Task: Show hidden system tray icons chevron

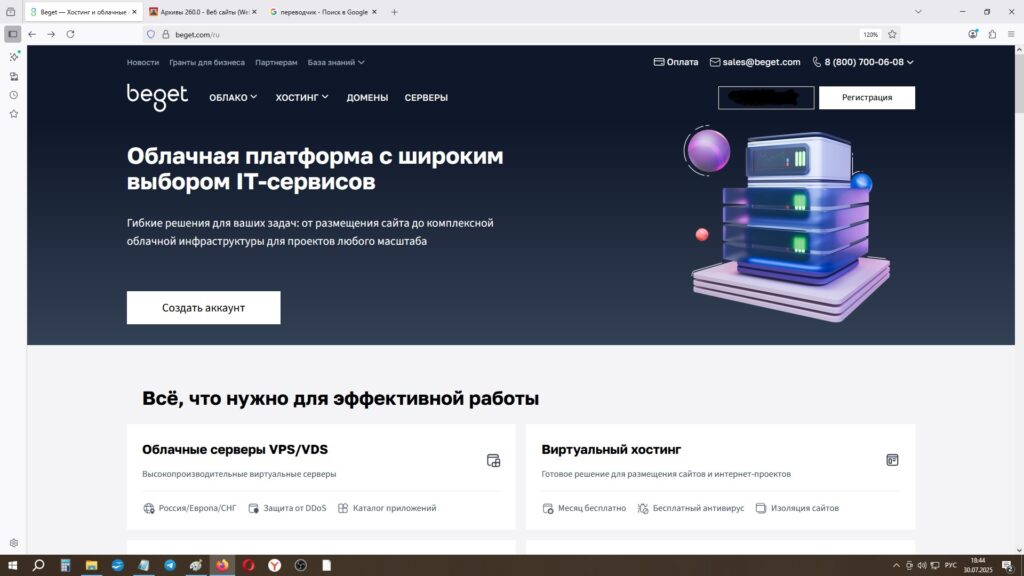Action: [x=896, y=566]
